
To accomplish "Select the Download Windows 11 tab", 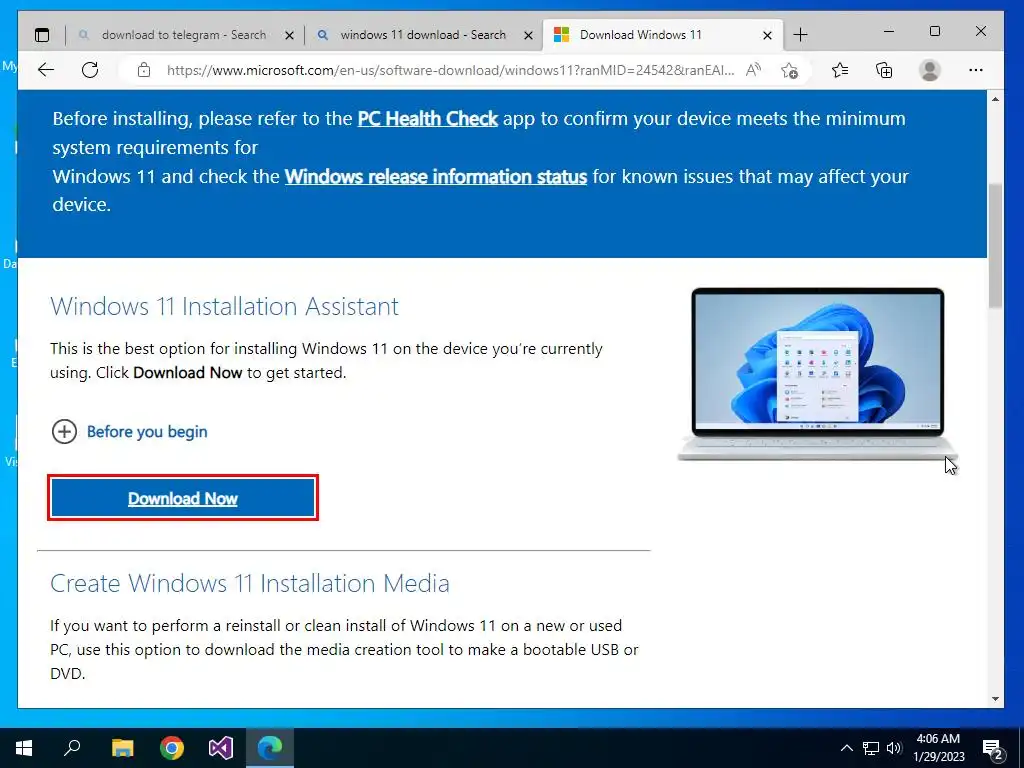I will click(663, 35).
